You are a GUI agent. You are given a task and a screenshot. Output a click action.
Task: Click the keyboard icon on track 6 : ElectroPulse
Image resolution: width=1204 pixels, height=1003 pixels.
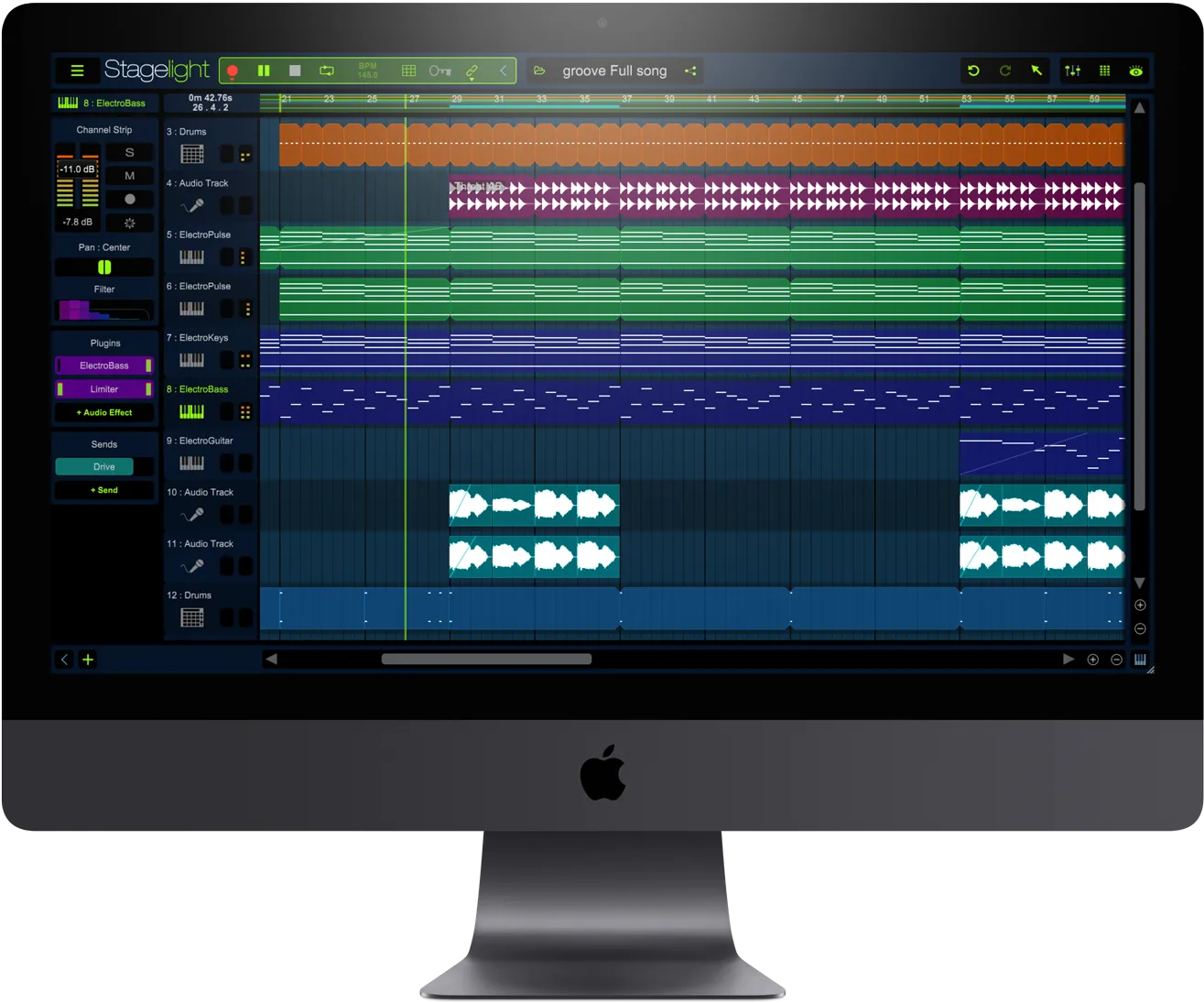192,309
